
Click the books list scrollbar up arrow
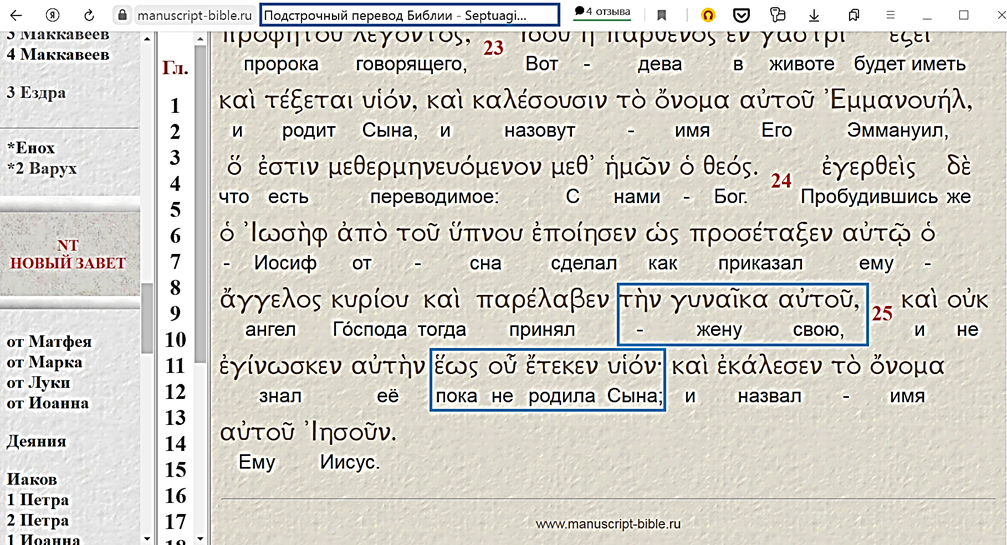[147, 39]
